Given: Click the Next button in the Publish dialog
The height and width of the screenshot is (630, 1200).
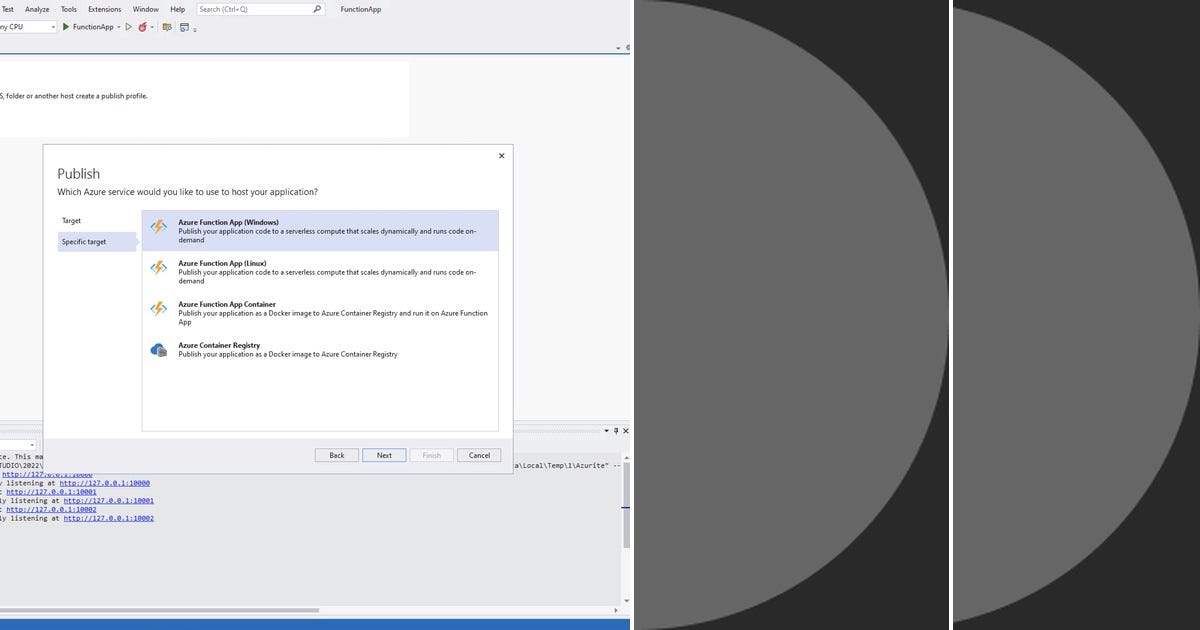Looking at the screenshot, I should [x=384, y=455].
